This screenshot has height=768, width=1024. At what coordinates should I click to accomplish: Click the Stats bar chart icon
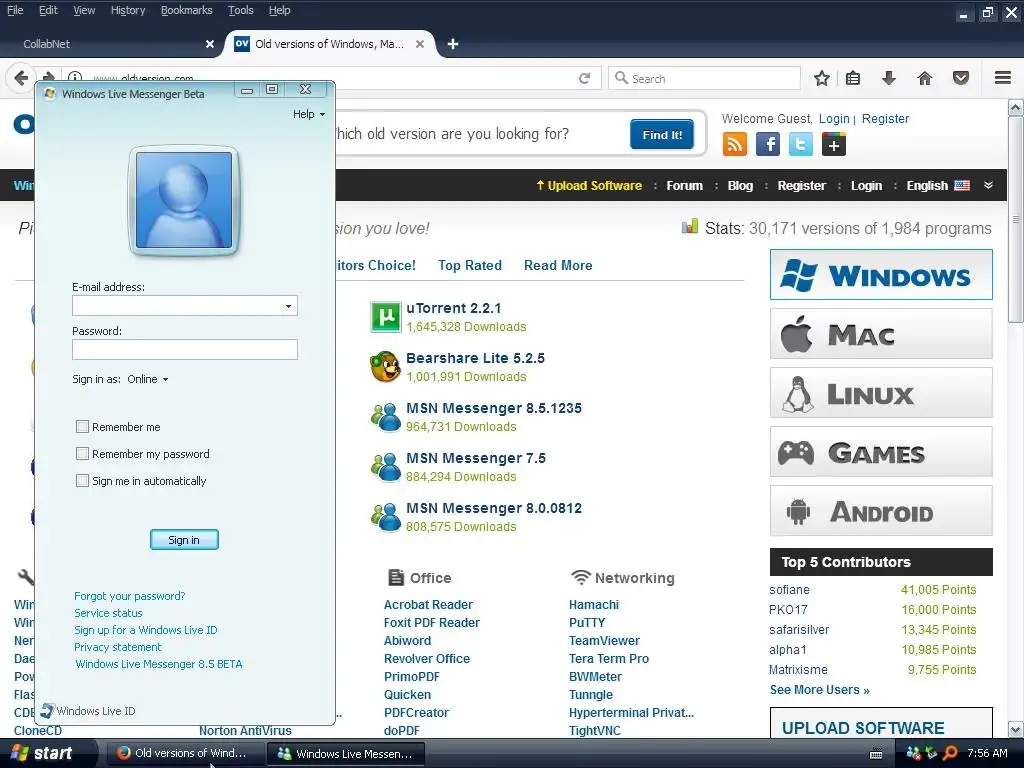pos(690,227)
